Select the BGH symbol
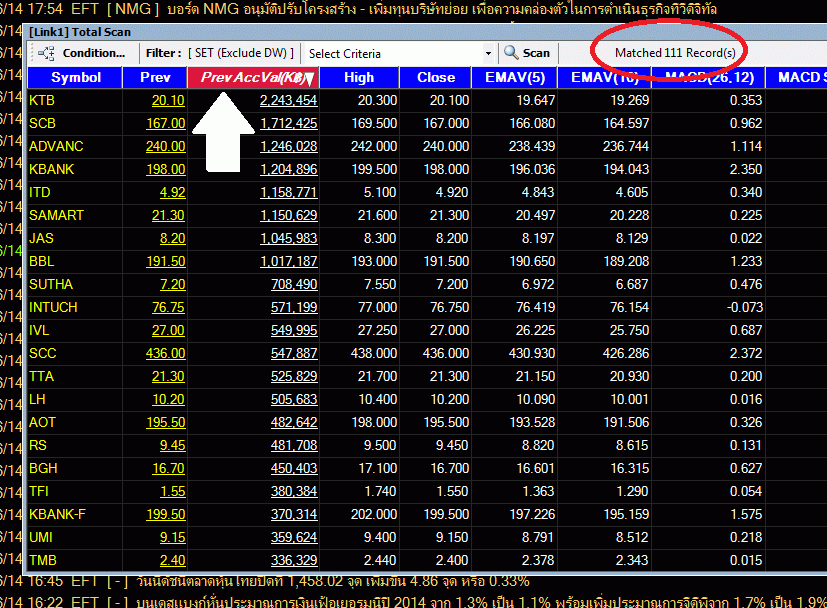827x608 pixels. [43, 469]
